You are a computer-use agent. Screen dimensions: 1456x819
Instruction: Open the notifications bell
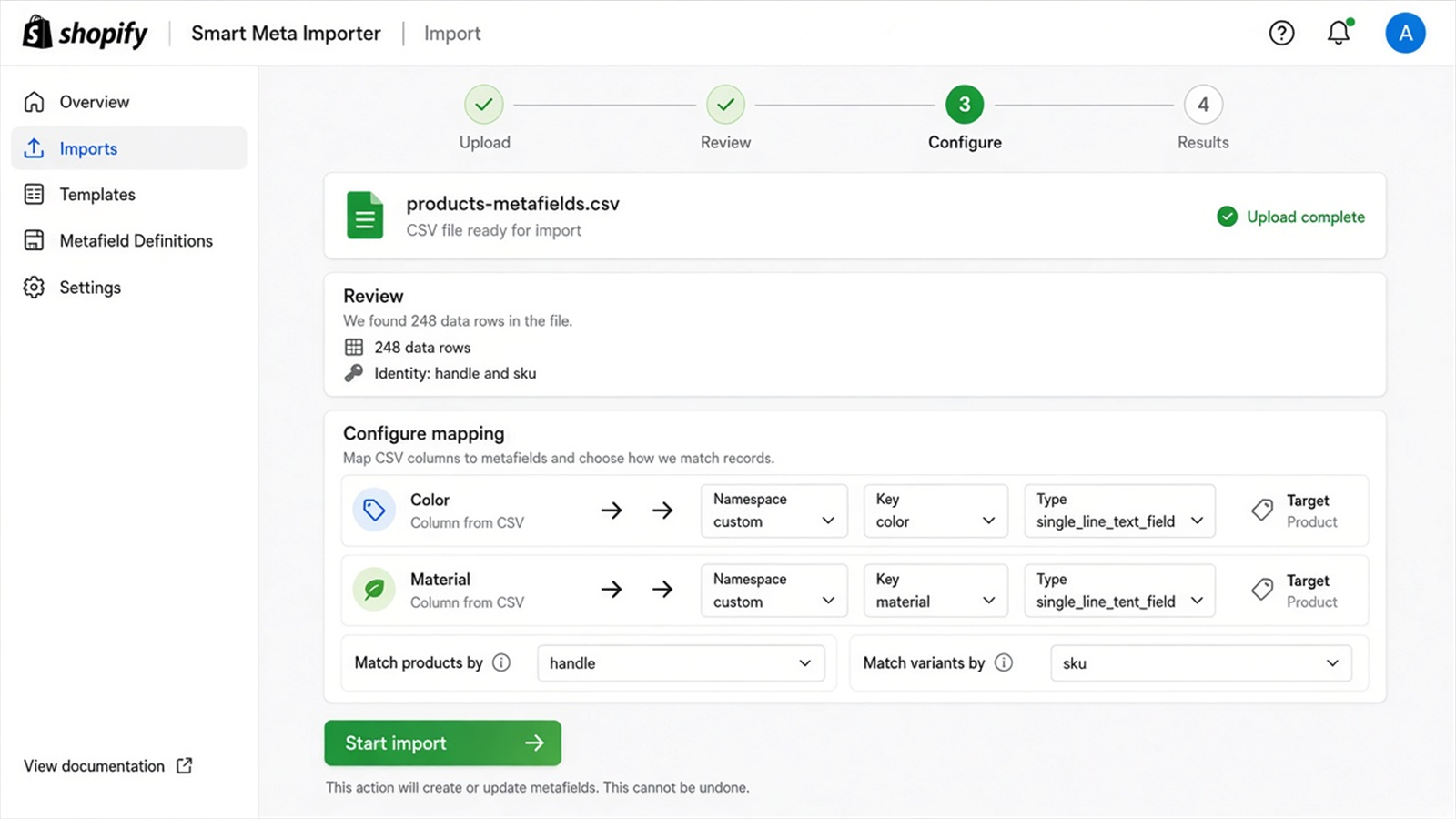(x=1339, y=33)
